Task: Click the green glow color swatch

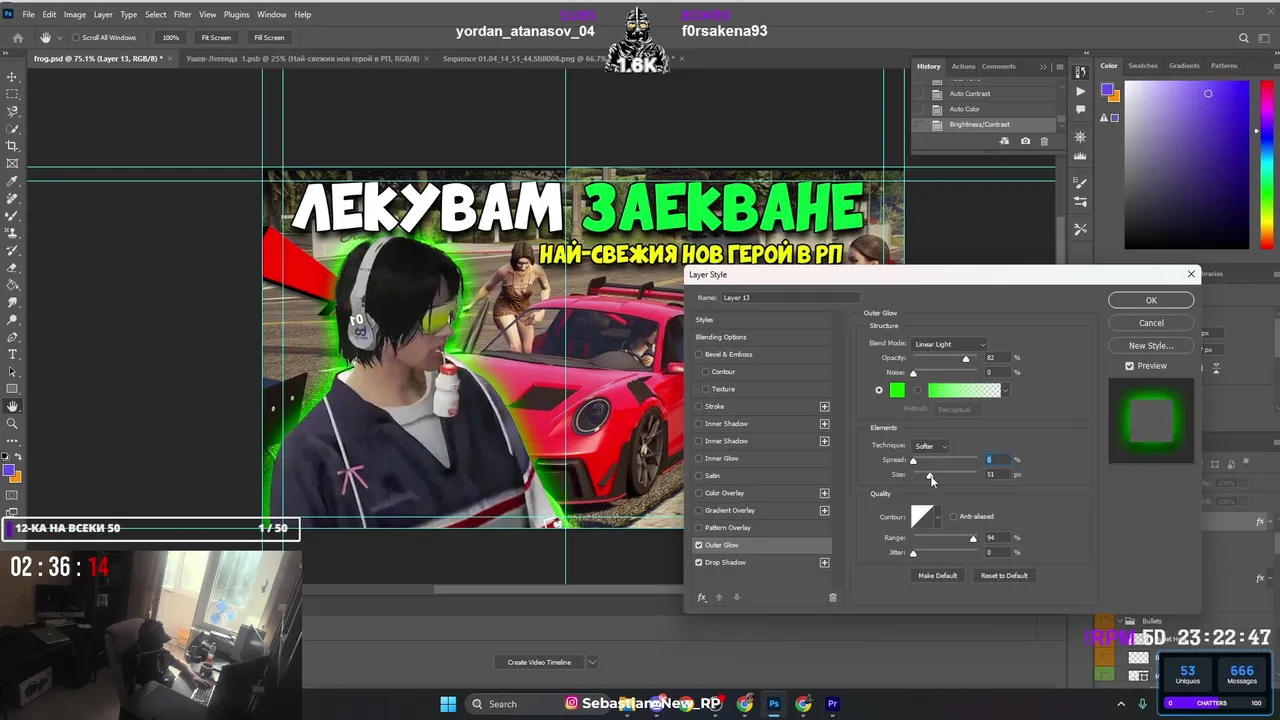Action: pos(897,390)
